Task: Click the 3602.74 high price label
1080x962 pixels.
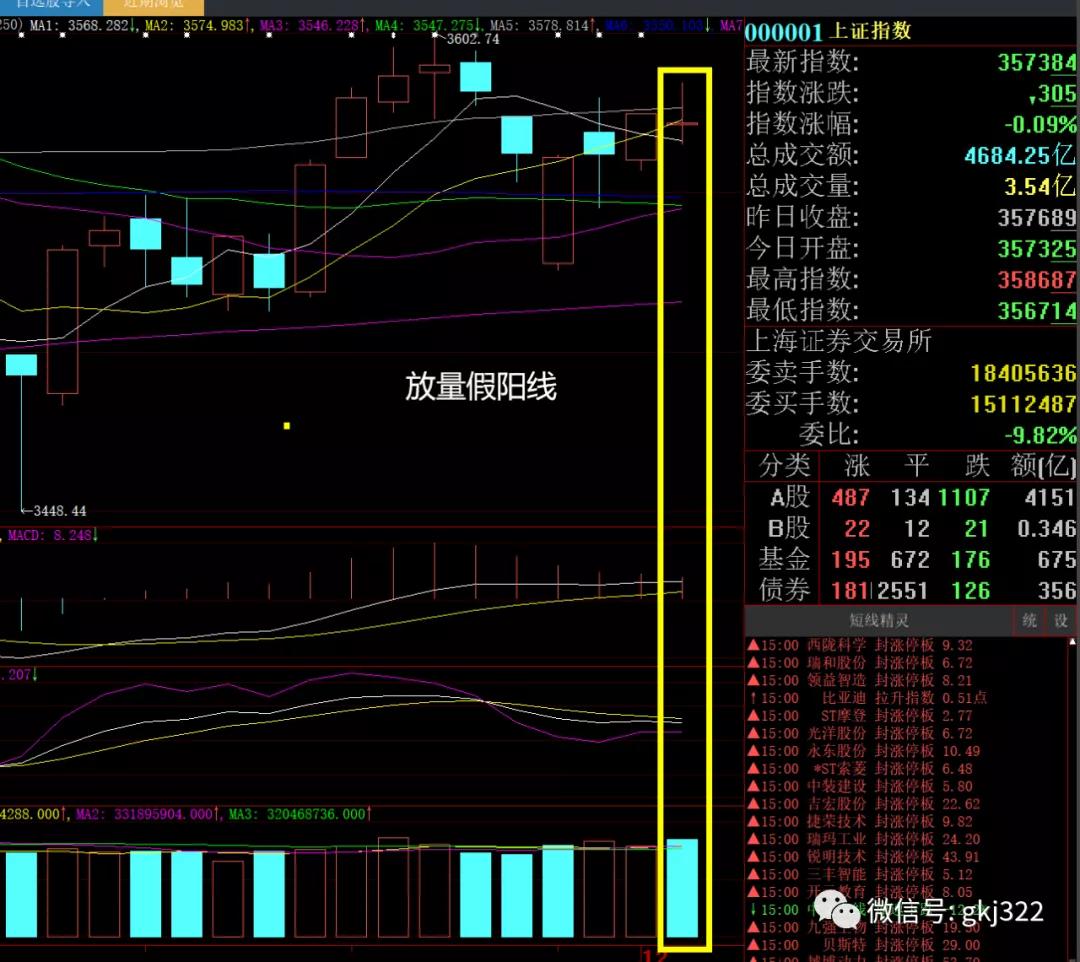Action: 472,40
